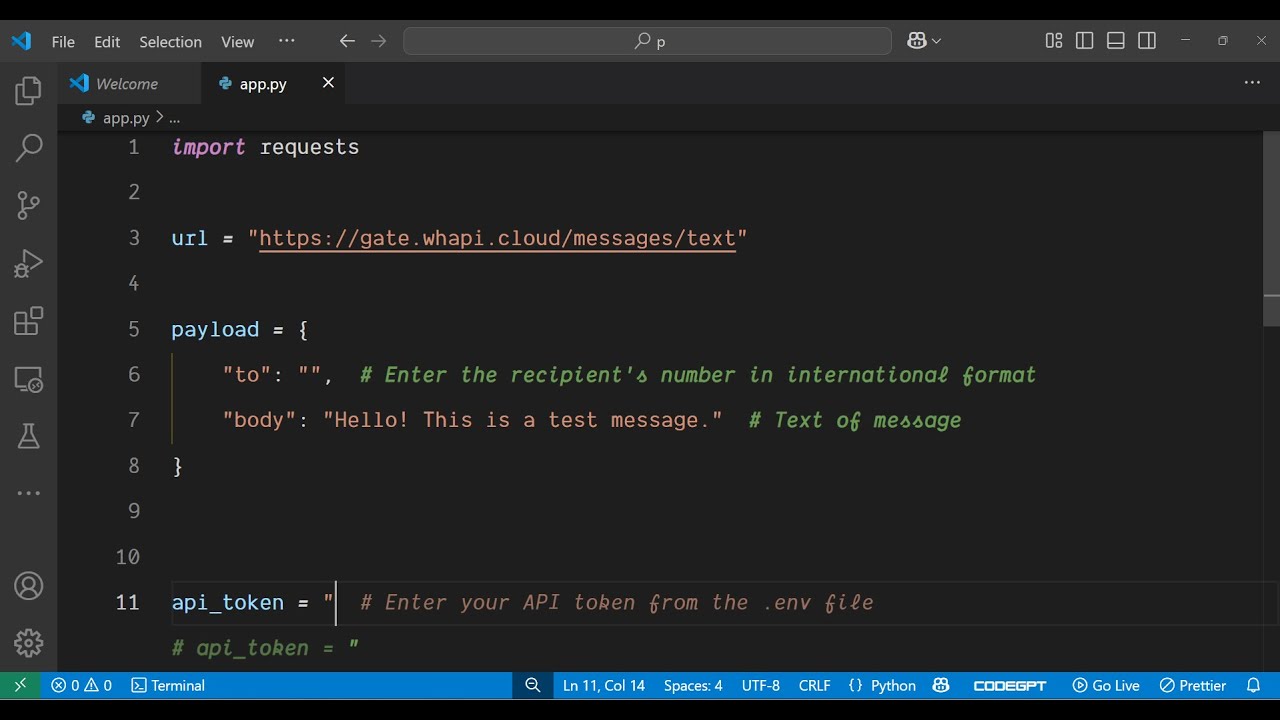Open the Copilot dropdown arrow in the title bar
Viewport: 1280px width, 720px height.
[x=937, y=41]
